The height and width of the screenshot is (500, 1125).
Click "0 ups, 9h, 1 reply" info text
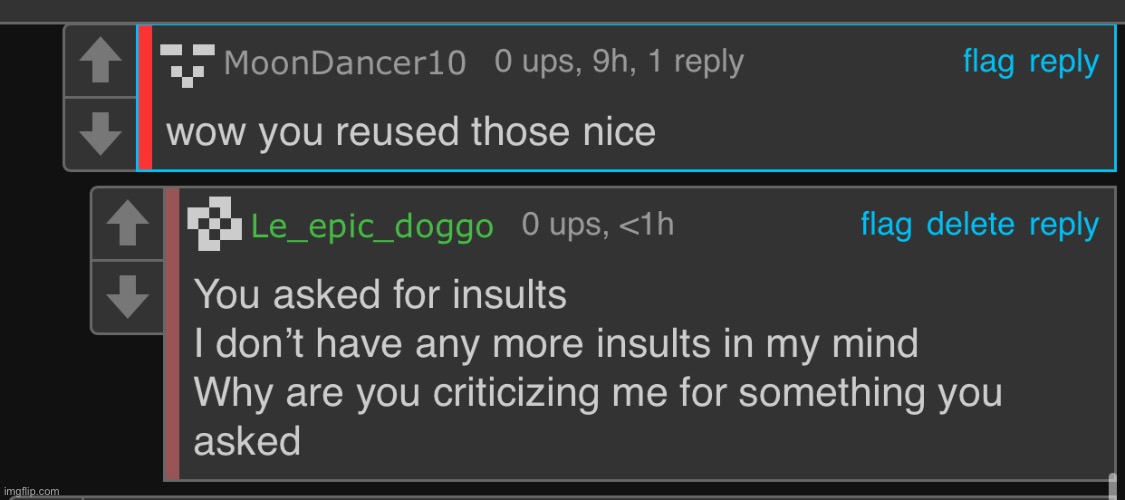(x=619, y=62)
